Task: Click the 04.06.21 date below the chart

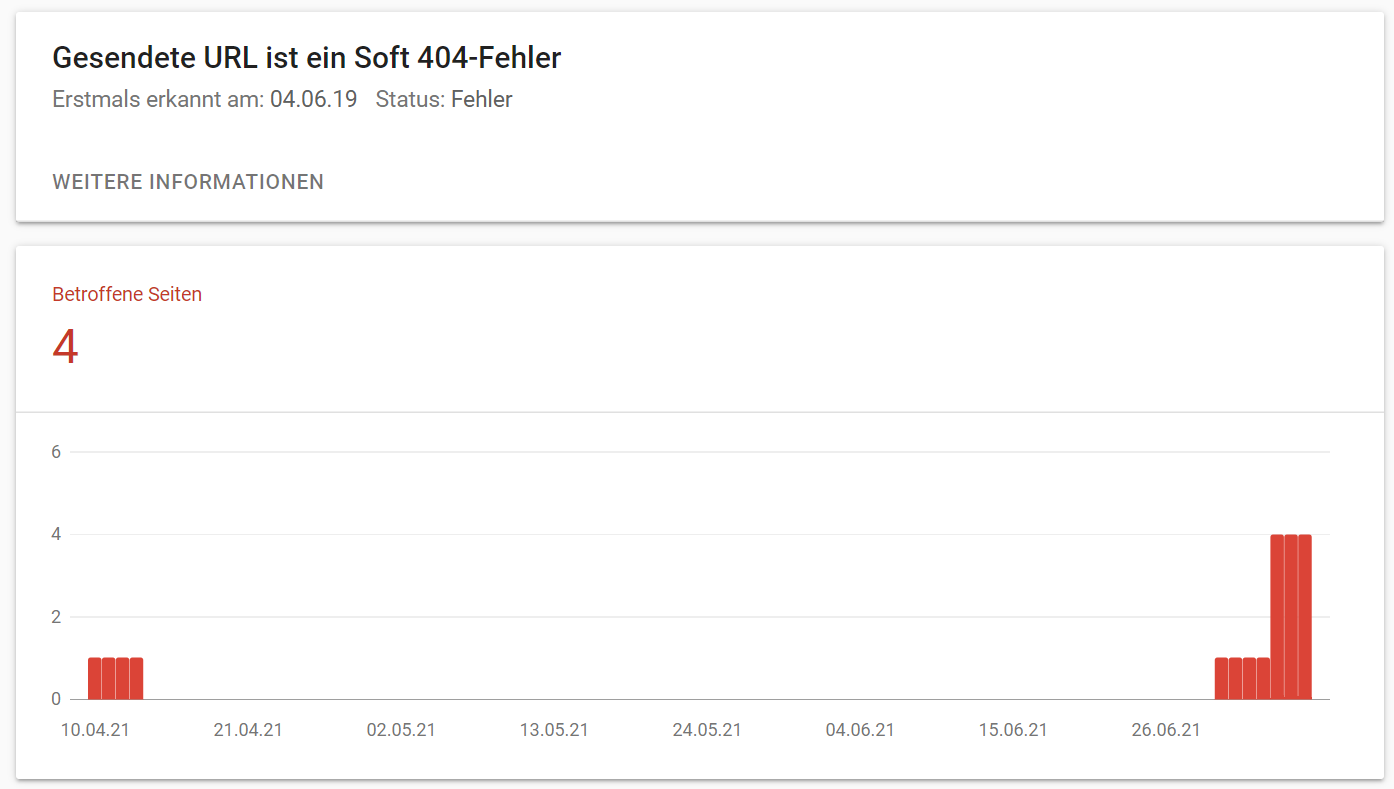Action: click(859, 729)
